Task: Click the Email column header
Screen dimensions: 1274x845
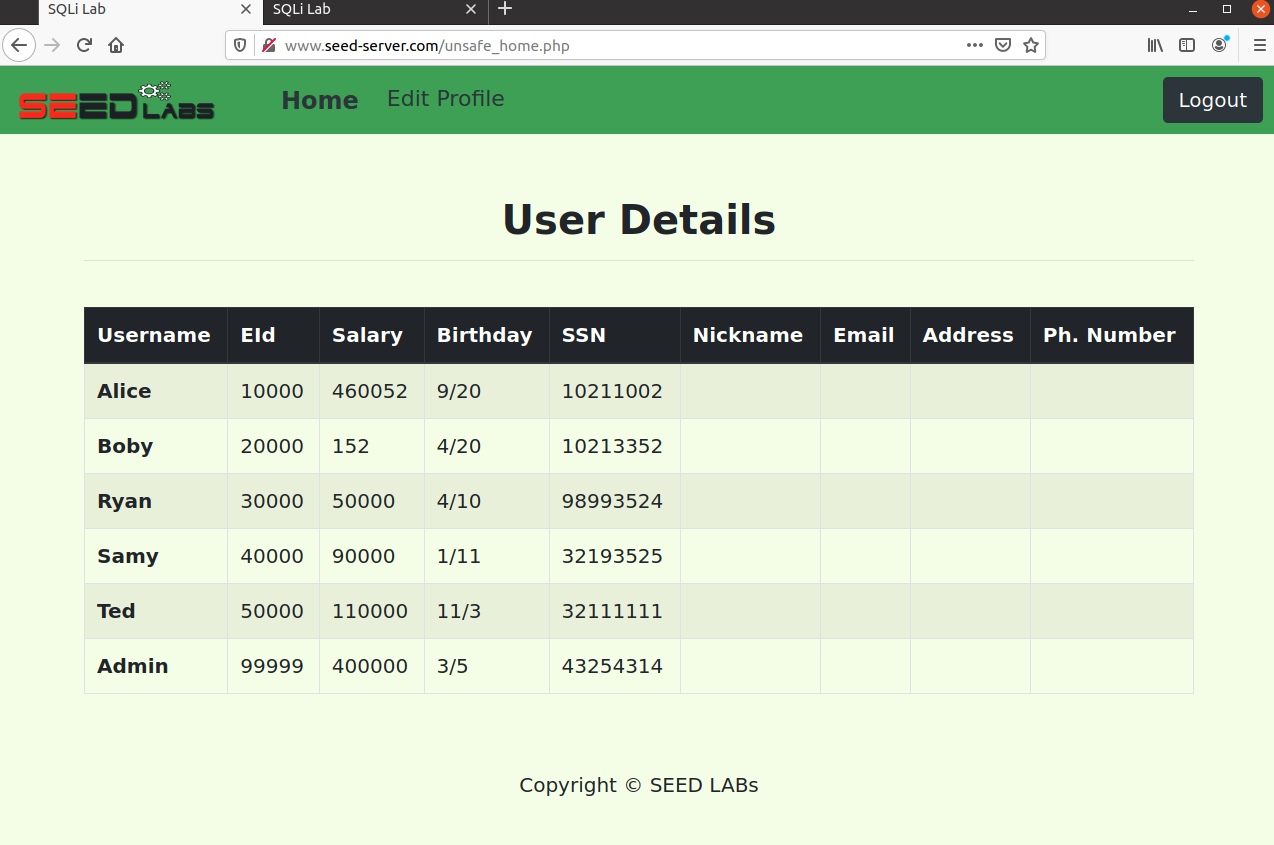Action: pyautogui.click(x=864, y=335)
